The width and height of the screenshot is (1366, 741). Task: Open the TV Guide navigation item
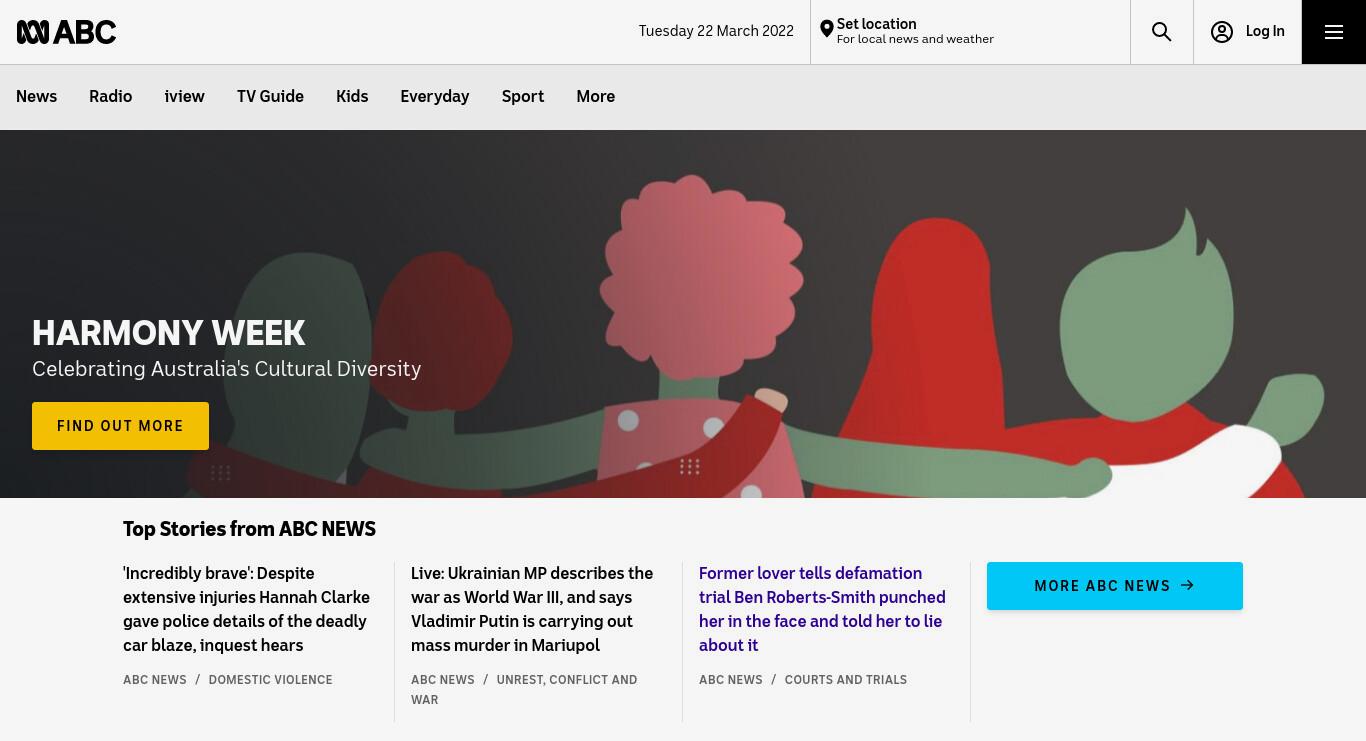[270, 97]
